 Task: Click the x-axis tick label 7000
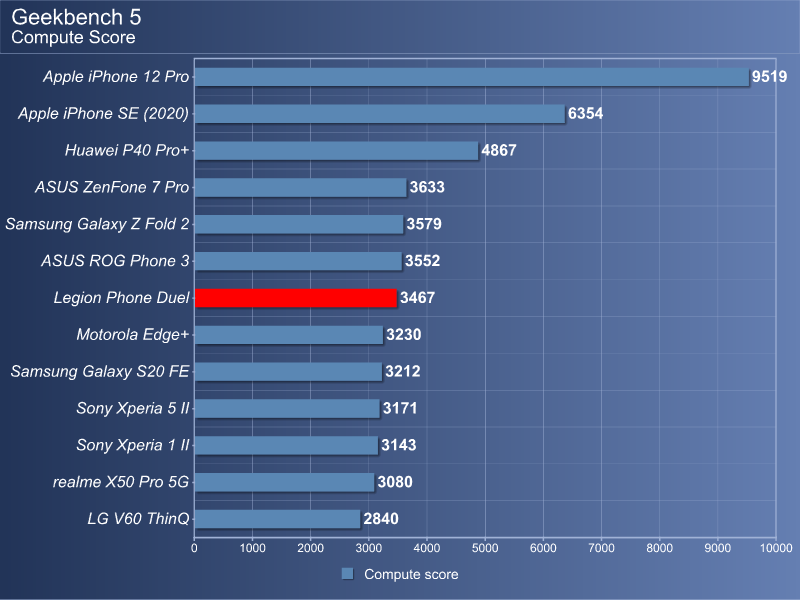(602, 548)
